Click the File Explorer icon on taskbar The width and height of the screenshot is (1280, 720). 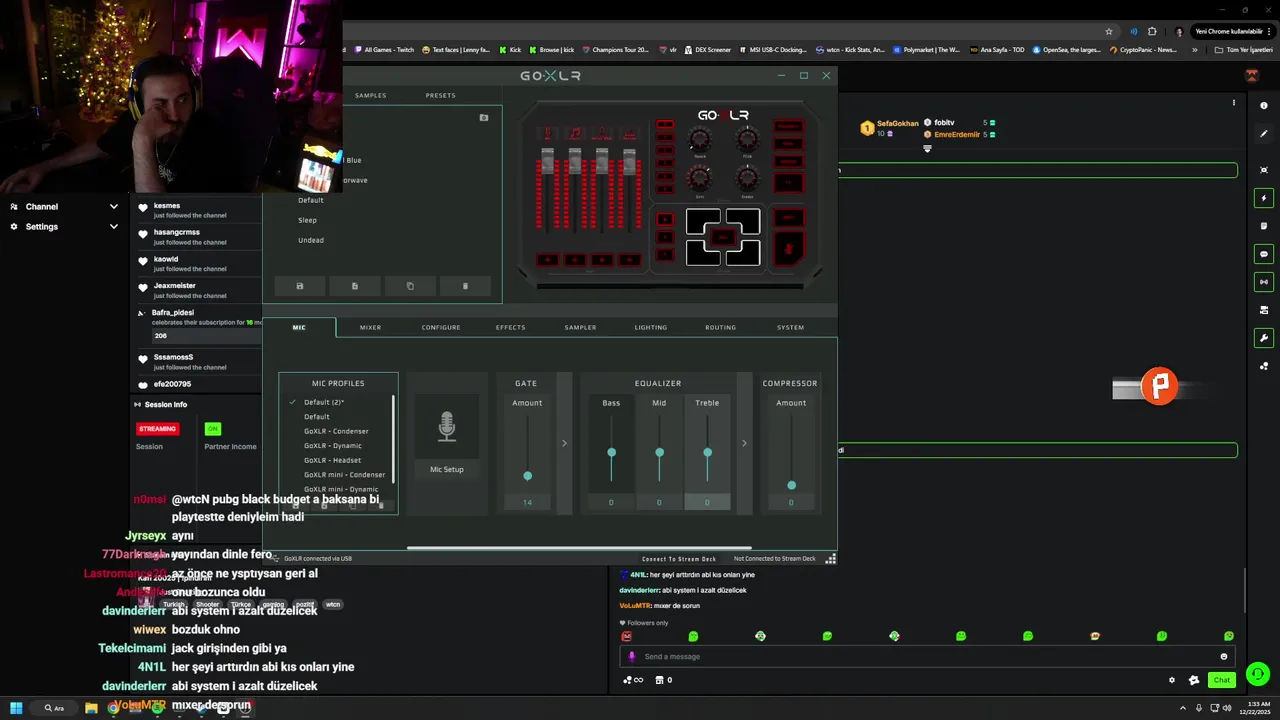pyautogui.click(x=91, y=708)
